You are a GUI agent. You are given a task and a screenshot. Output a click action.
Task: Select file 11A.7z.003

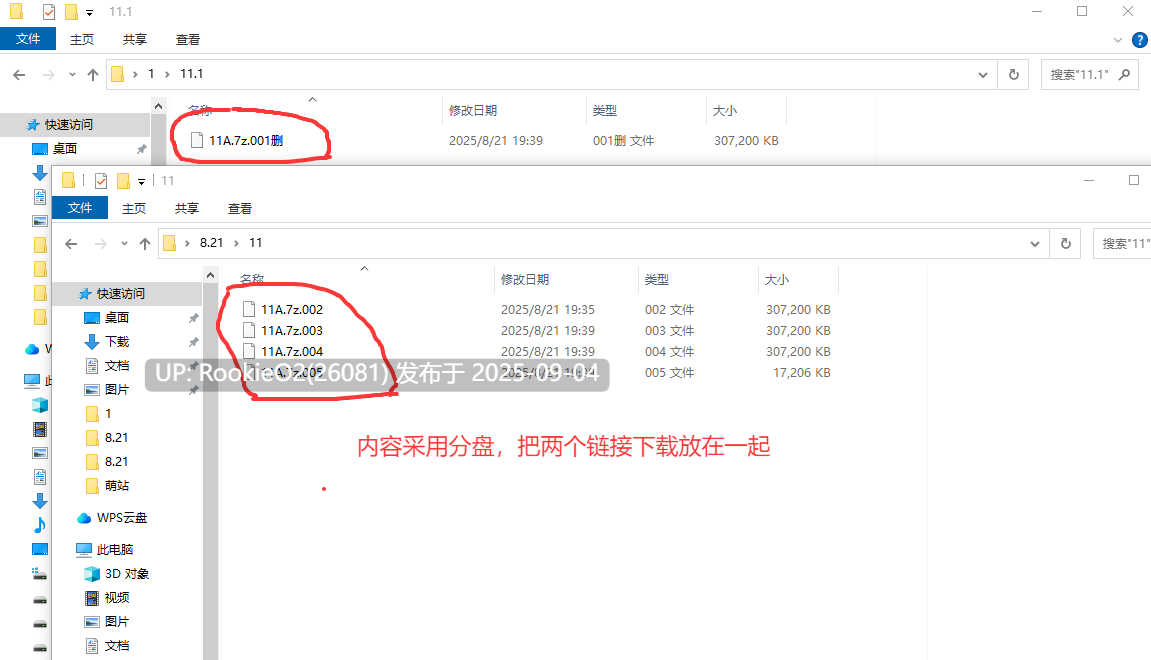[x=291, y=330]
